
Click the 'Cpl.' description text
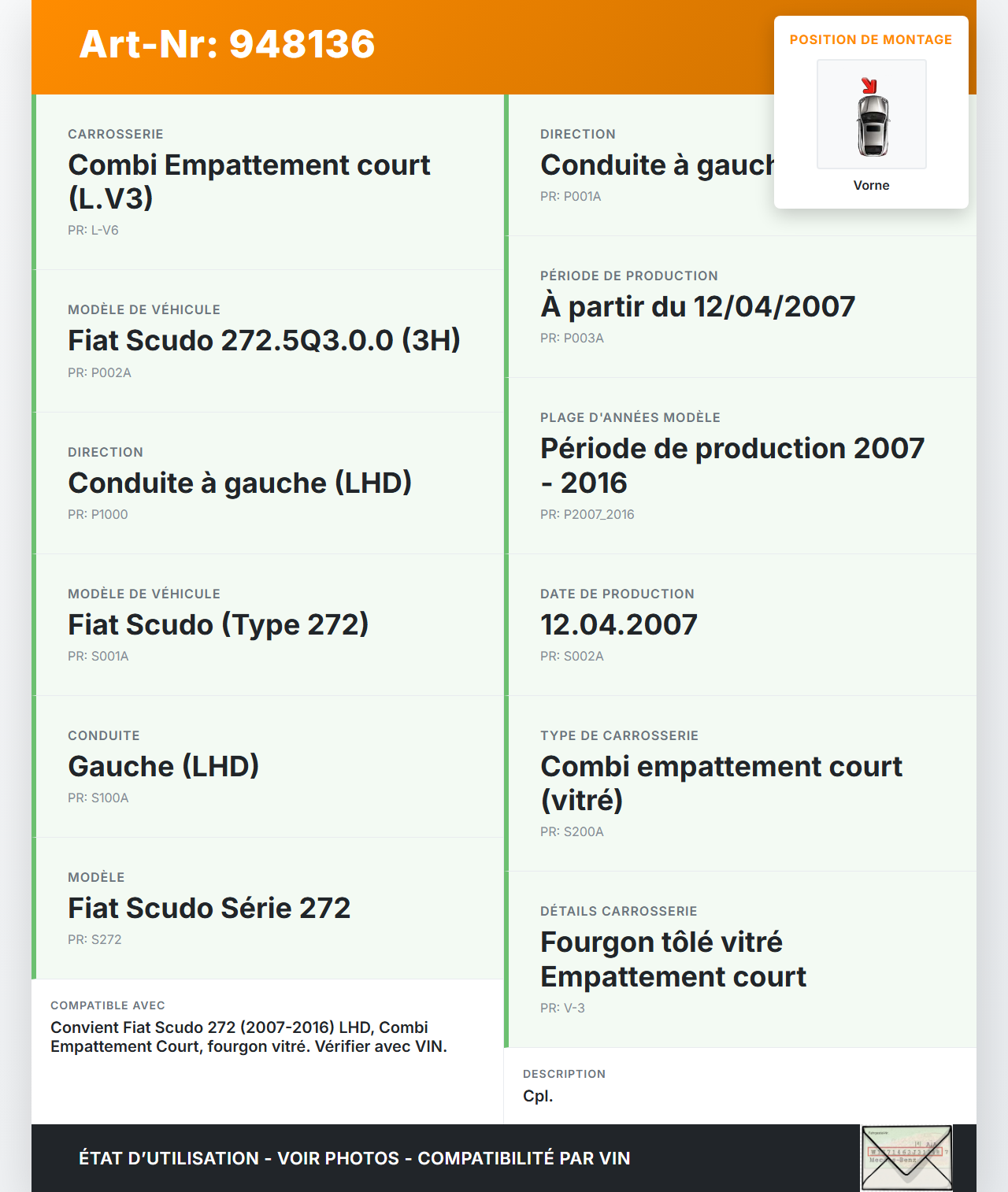click(538, 1096)
